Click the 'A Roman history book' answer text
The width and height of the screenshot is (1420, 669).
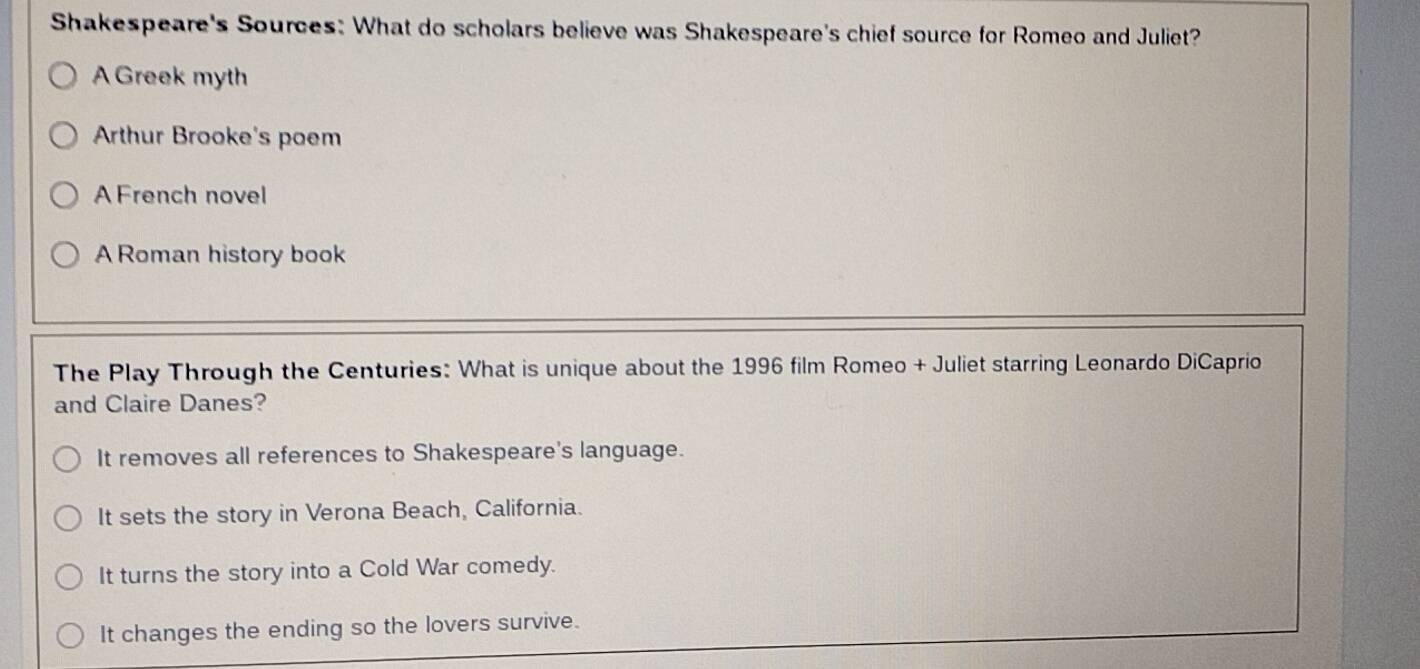[x=220, y=255]
